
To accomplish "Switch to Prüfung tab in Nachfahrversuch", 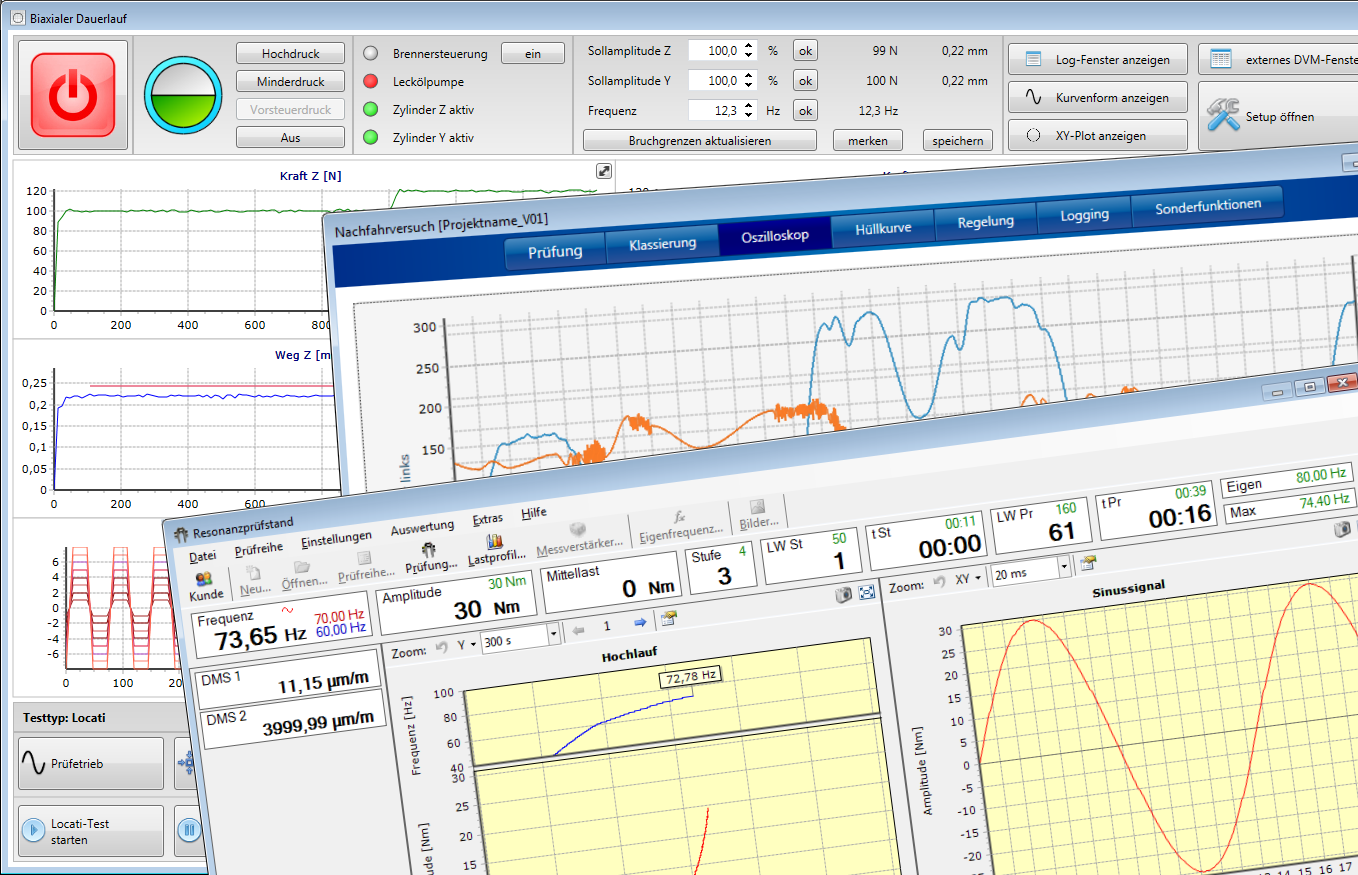I will pyautogui.click(x=555, y=250).
